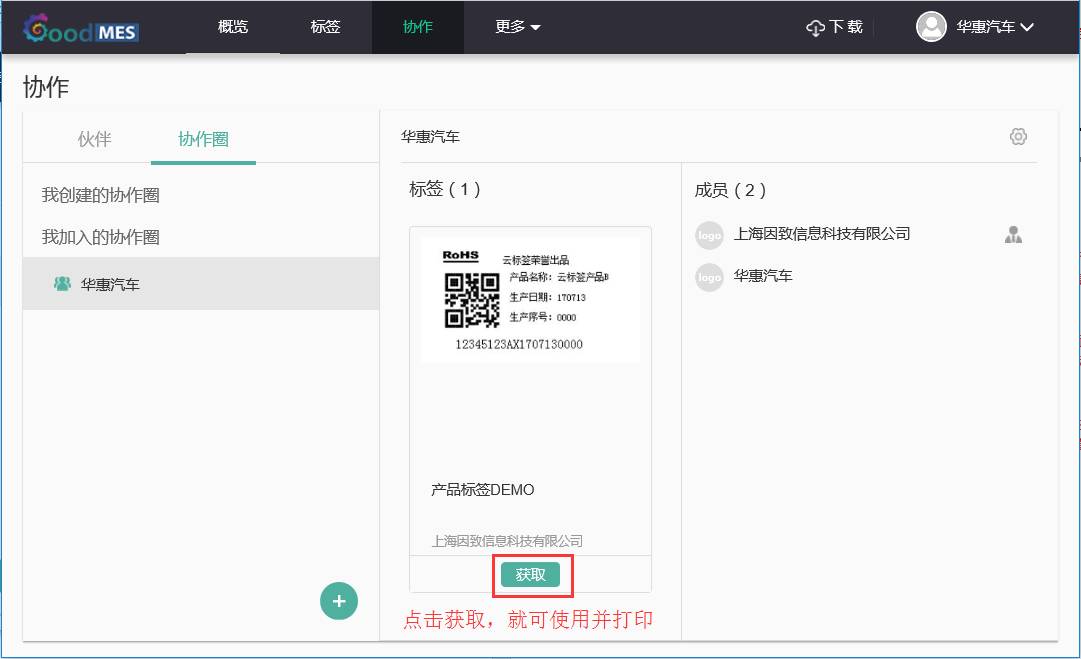Open the 概览 overview tab
1081x659 pixels.
(x=232, y=27)
